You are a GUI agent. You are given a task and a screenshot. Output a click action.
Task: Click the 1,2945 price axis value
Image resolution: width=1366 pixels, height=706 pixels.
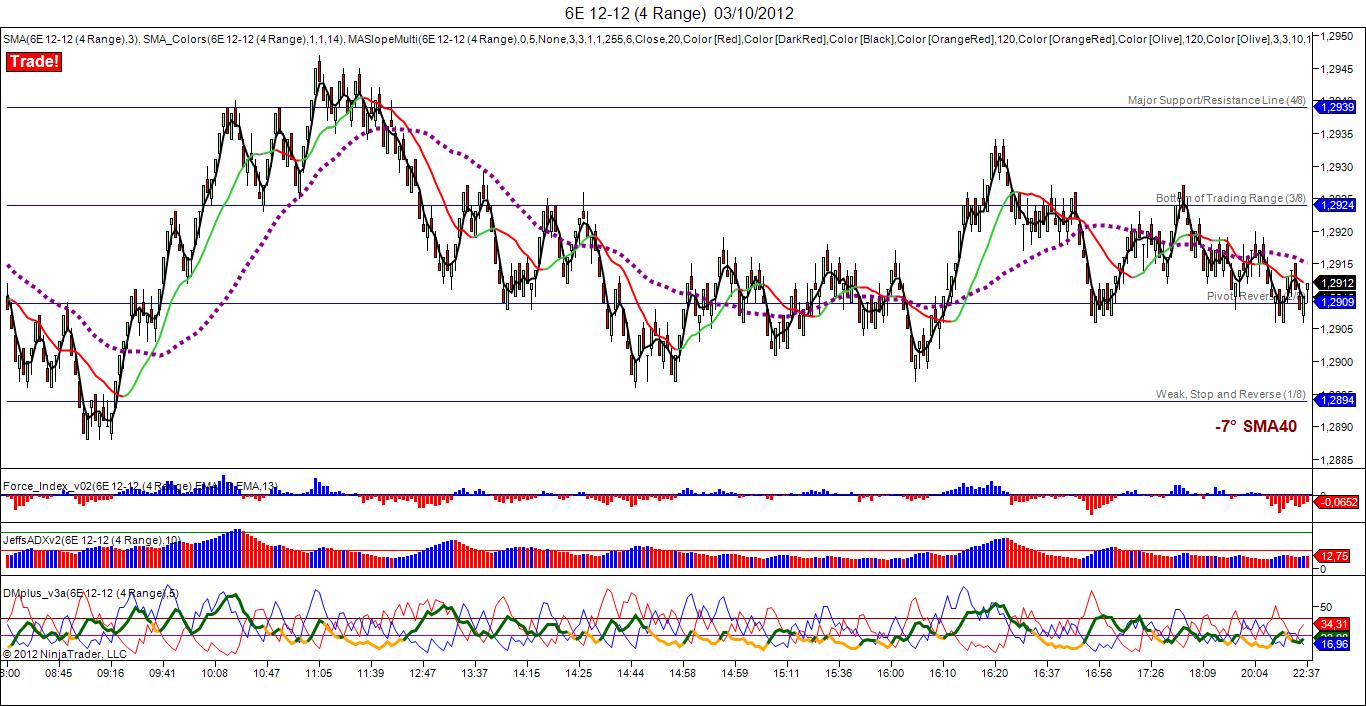[x=1337, y=69]
